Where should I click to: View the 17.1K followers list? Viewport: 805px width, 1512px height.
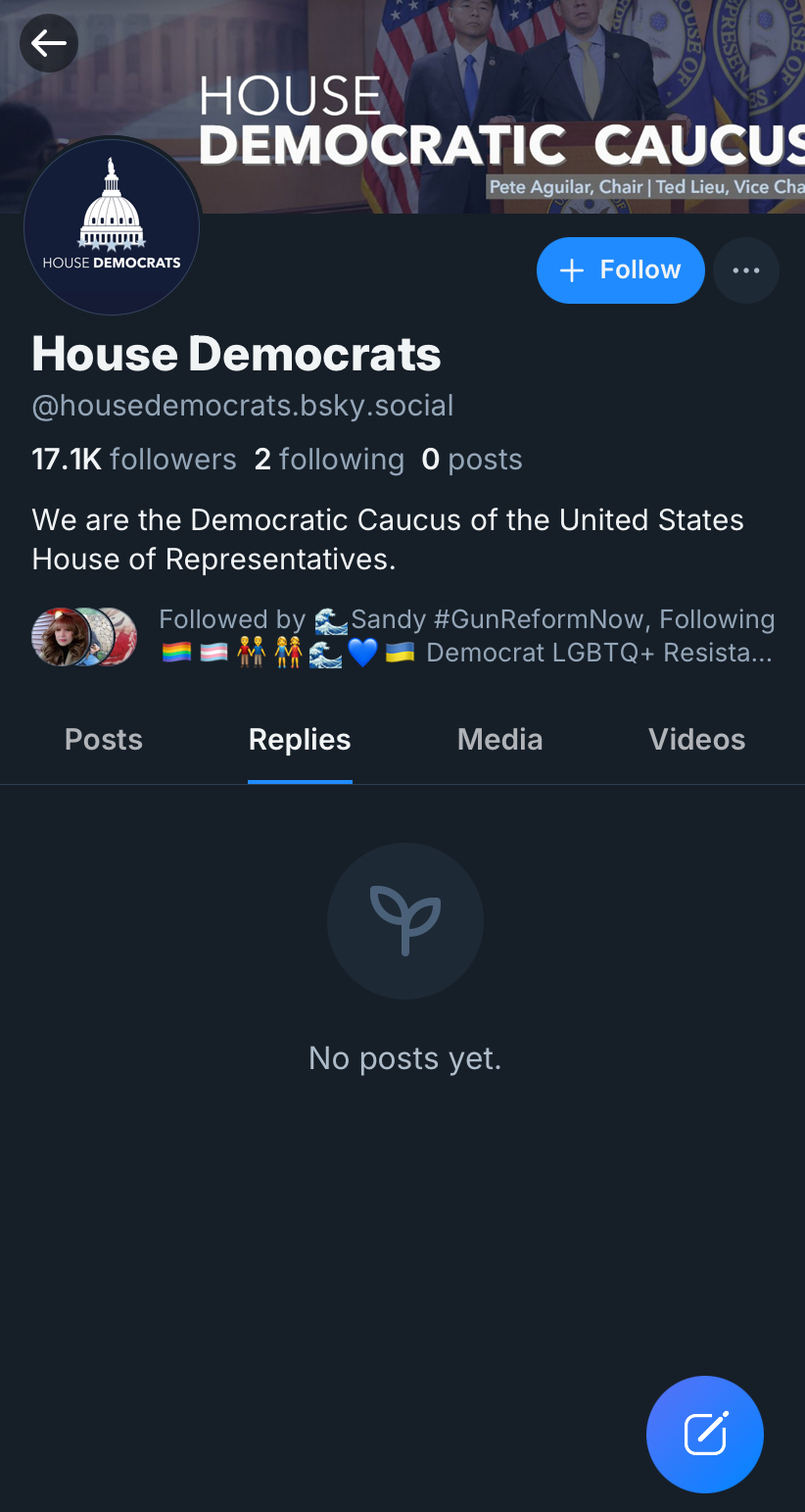click(x=134, y=460)
